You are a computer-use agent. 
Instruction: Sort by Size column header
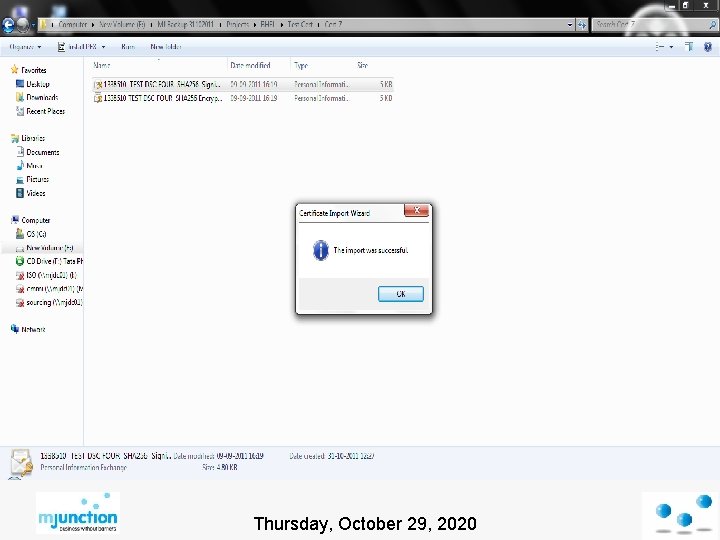(362, 65)
